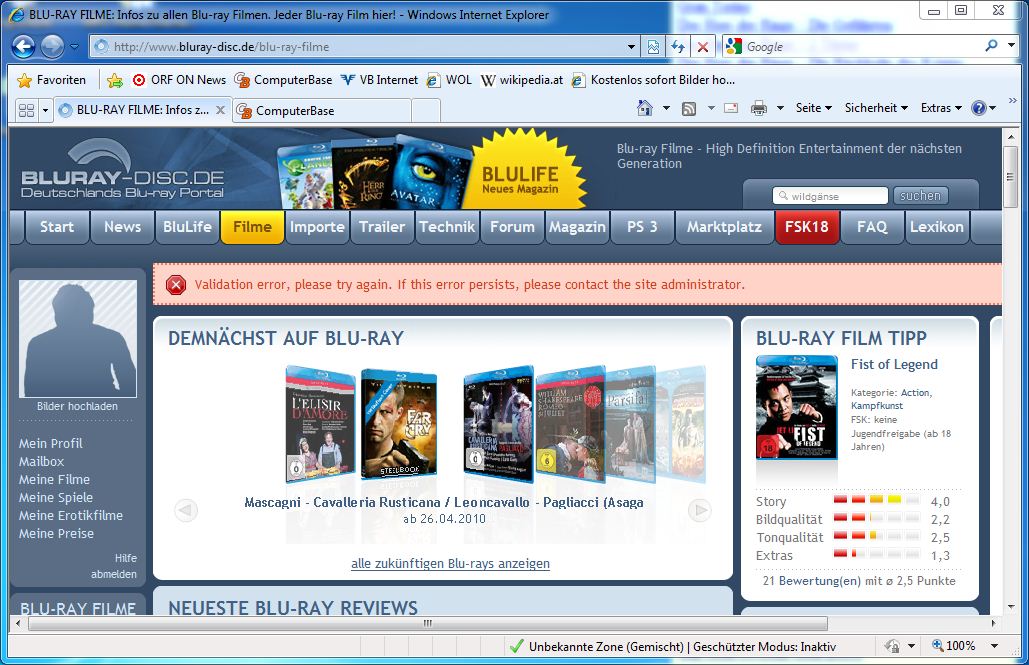The height and width of the screenshot is (665, 1029).
Task: Click the horizontal scrollbar thumb
Action: [428, 623]
